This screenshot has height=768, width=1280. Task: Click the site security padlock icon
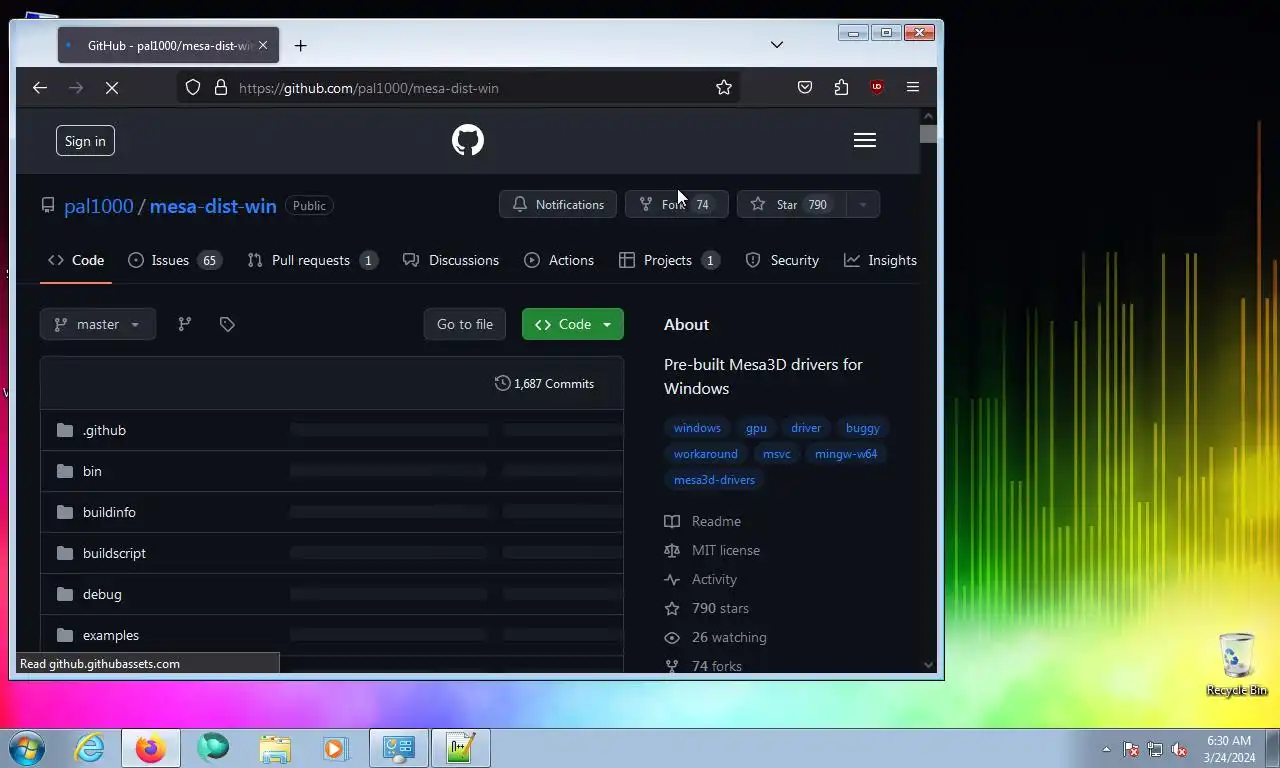221,88
